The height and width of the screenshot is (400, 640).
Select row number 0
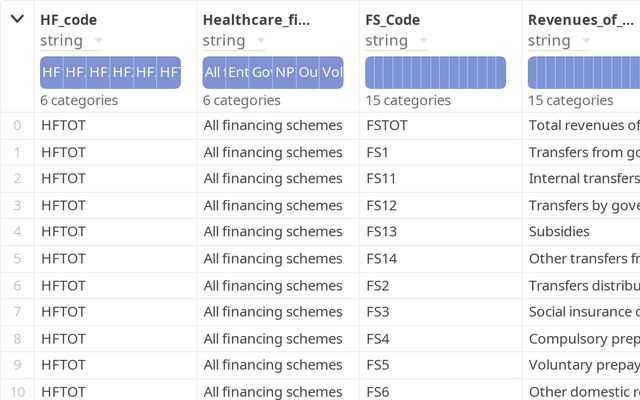pyautogui.click(x=17, y=125)
